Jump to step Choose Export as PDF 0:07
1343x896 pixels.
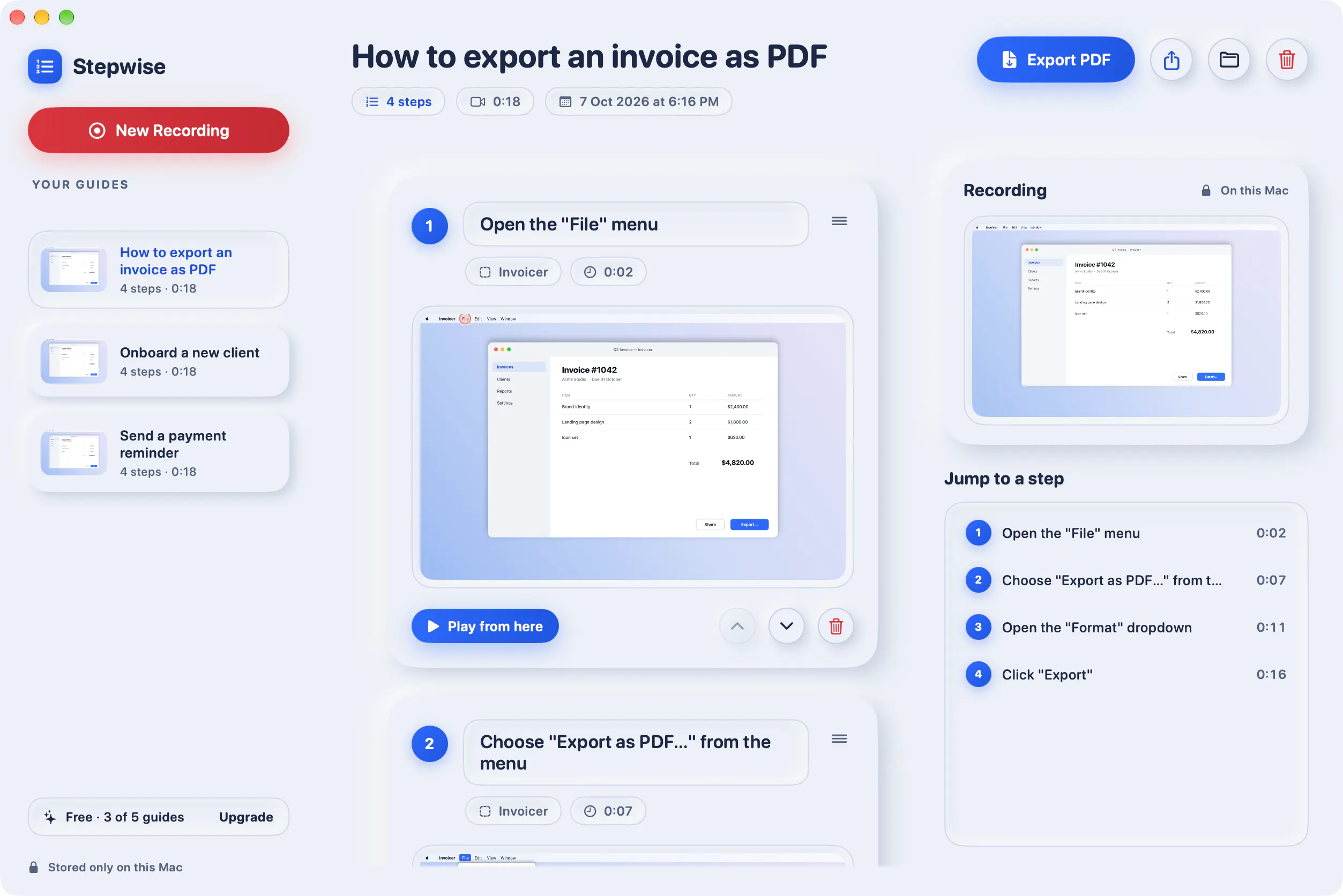point(1126,580)
